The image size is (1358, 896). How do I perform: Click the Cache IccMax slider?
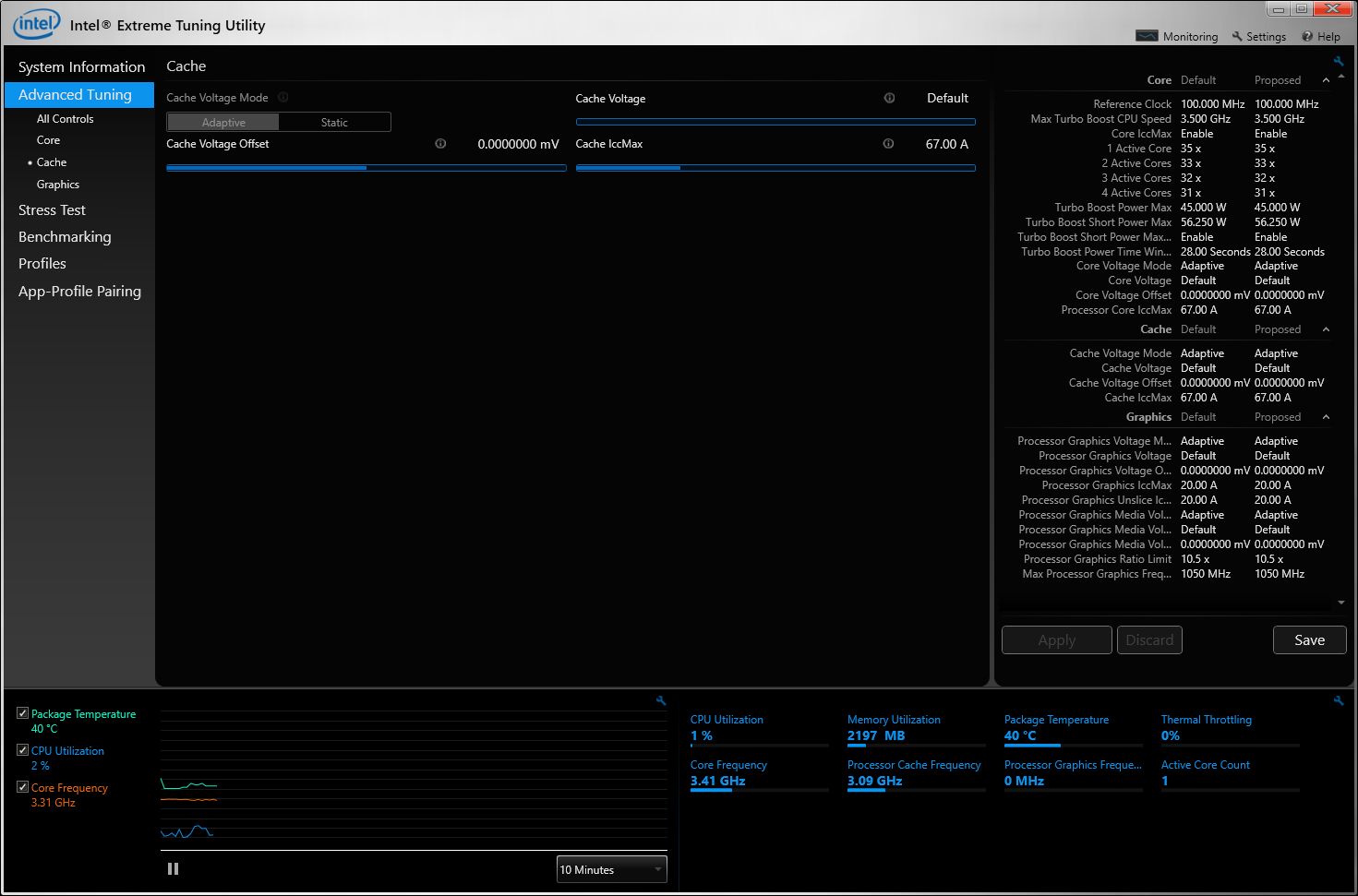click(775, 168)
